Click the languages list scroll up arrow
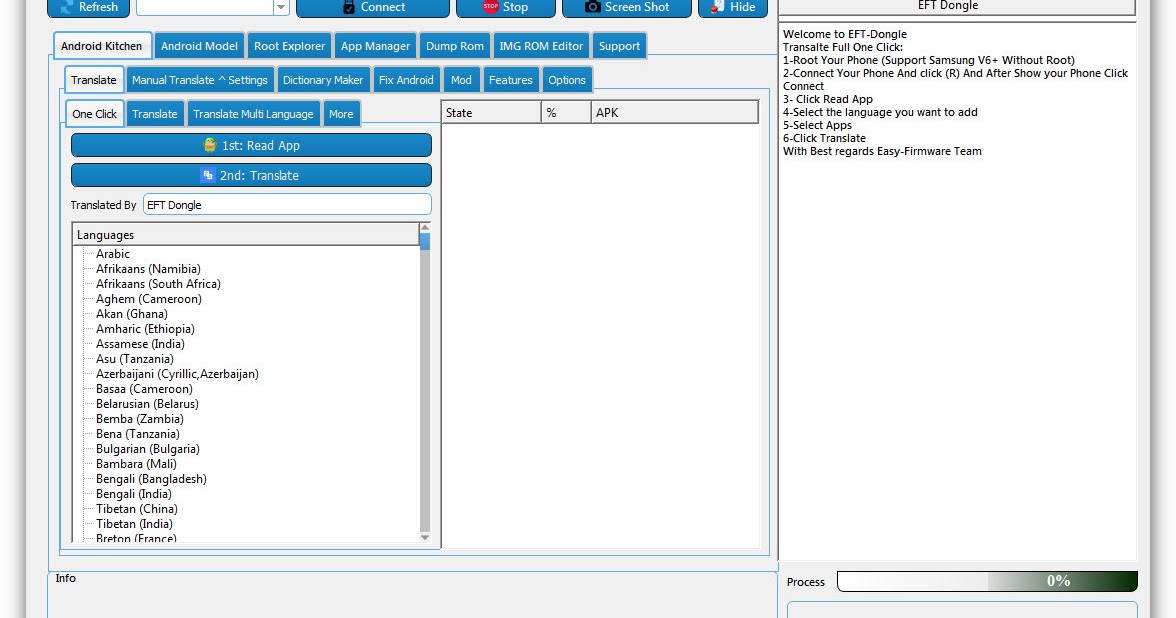The height and width of the screenshot is (618, 1176). [x=425, y=227]
